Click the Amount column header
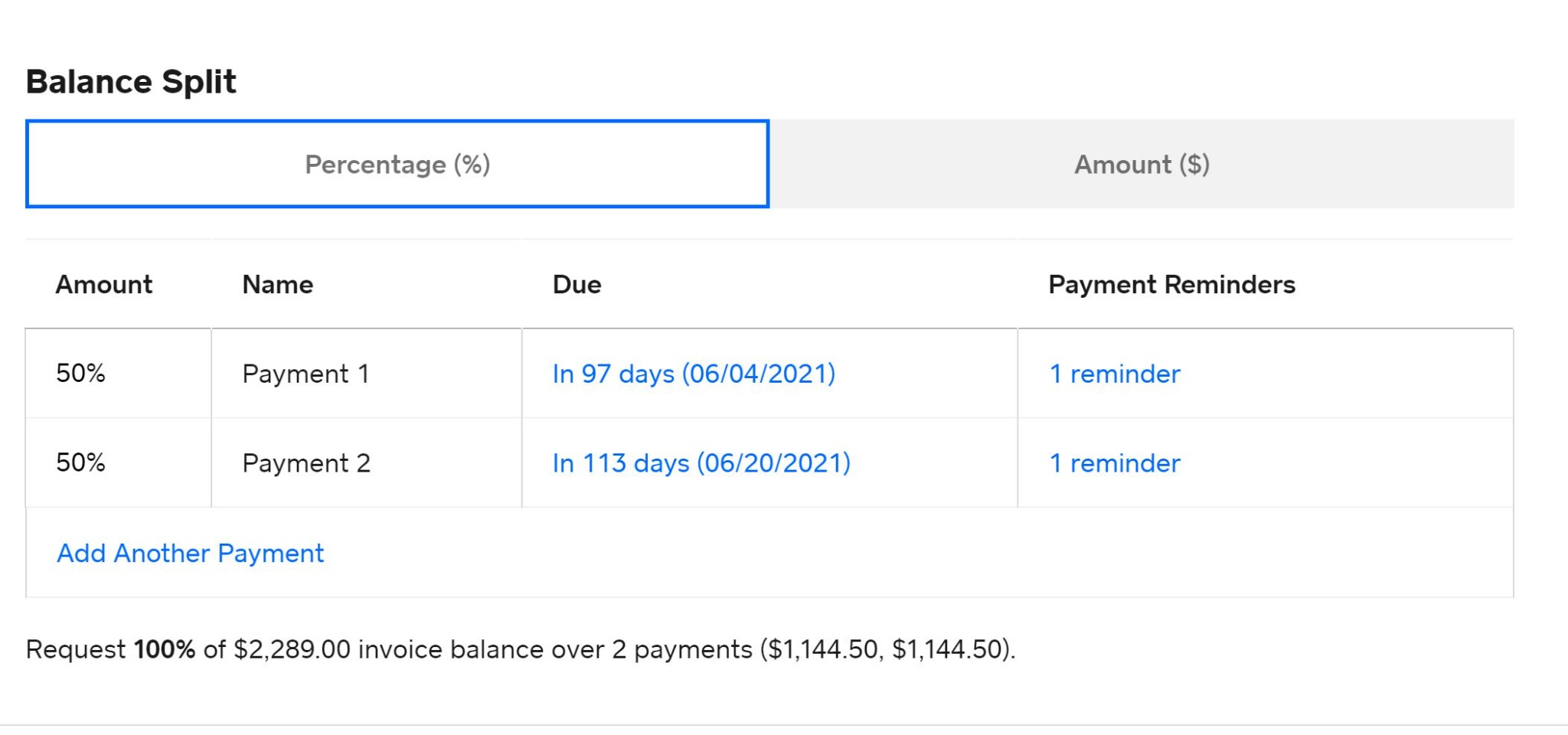This screenshot has height=735, width=1568. coord(104,284)
